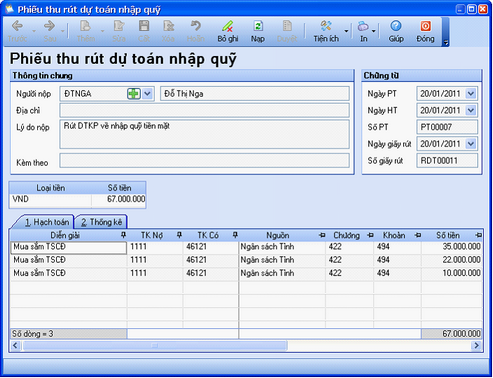Open Người nộp dropdown list
493x378 pixels.
pyautogui.click(x=147, y=94)
